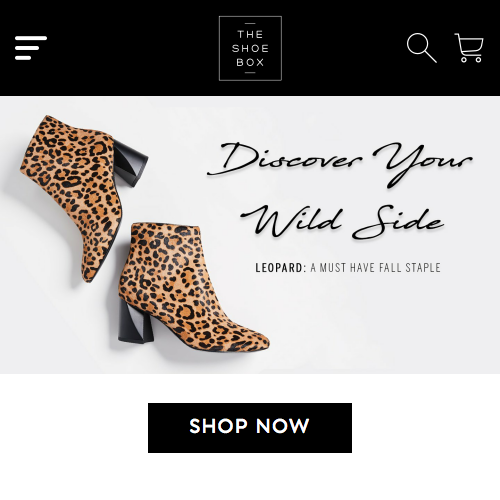Open the hamburger navigation menu
500x500 pixels.
[x=31, y=48]
